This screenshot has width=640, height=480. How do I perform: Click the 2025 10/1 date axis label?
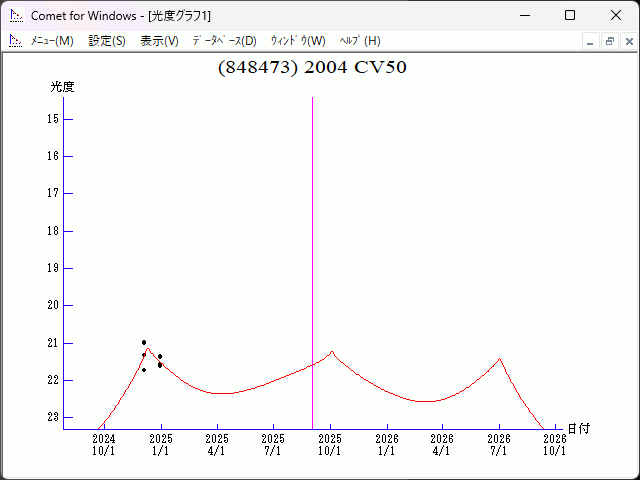(x=330, y=444)
